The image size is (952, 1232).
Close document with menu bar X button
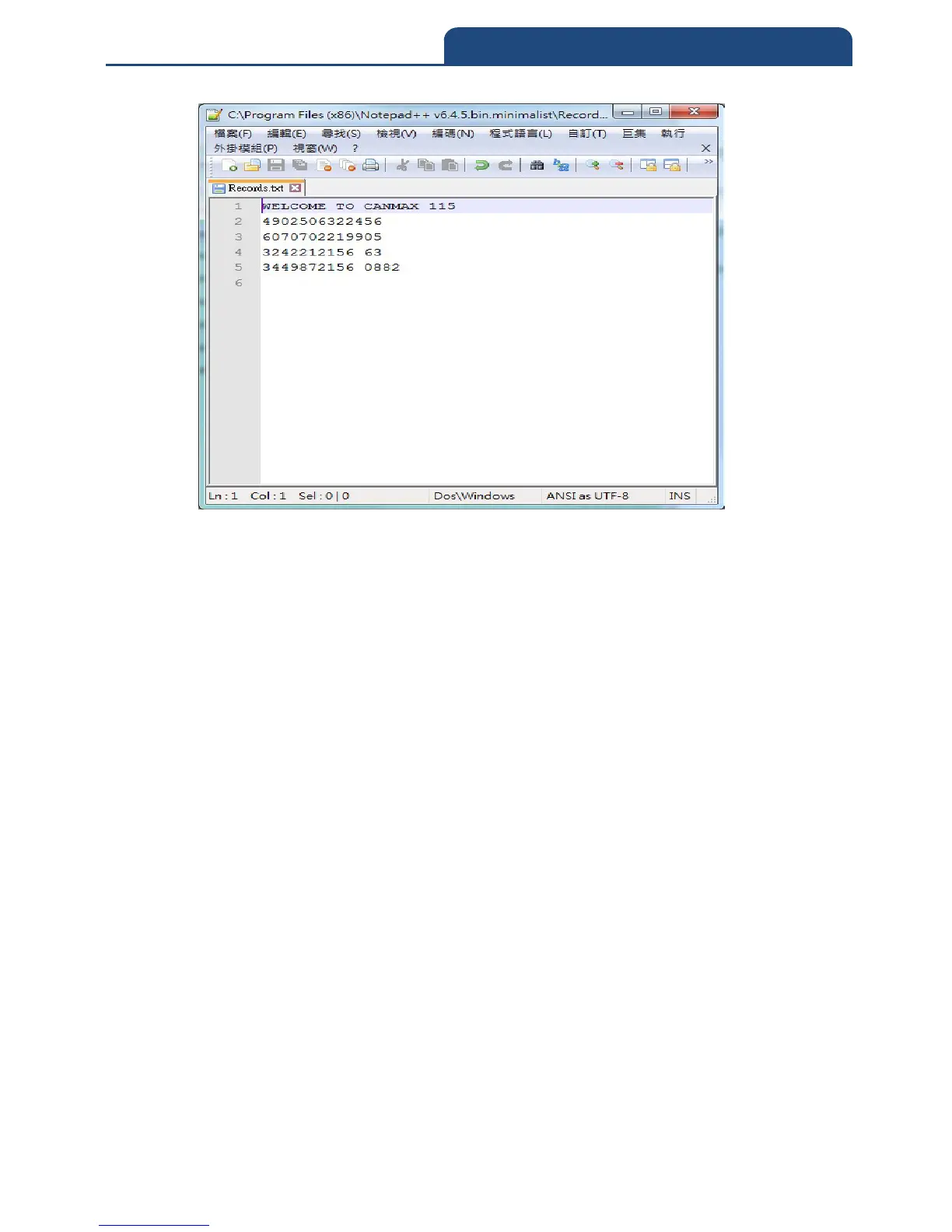pos(705,148)
